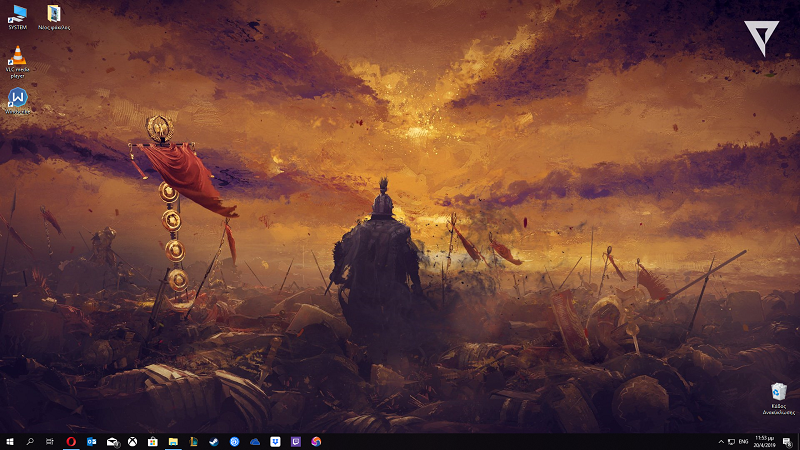
Task: Select the VLC media player shortcut
Action: [x=18, y=62]
